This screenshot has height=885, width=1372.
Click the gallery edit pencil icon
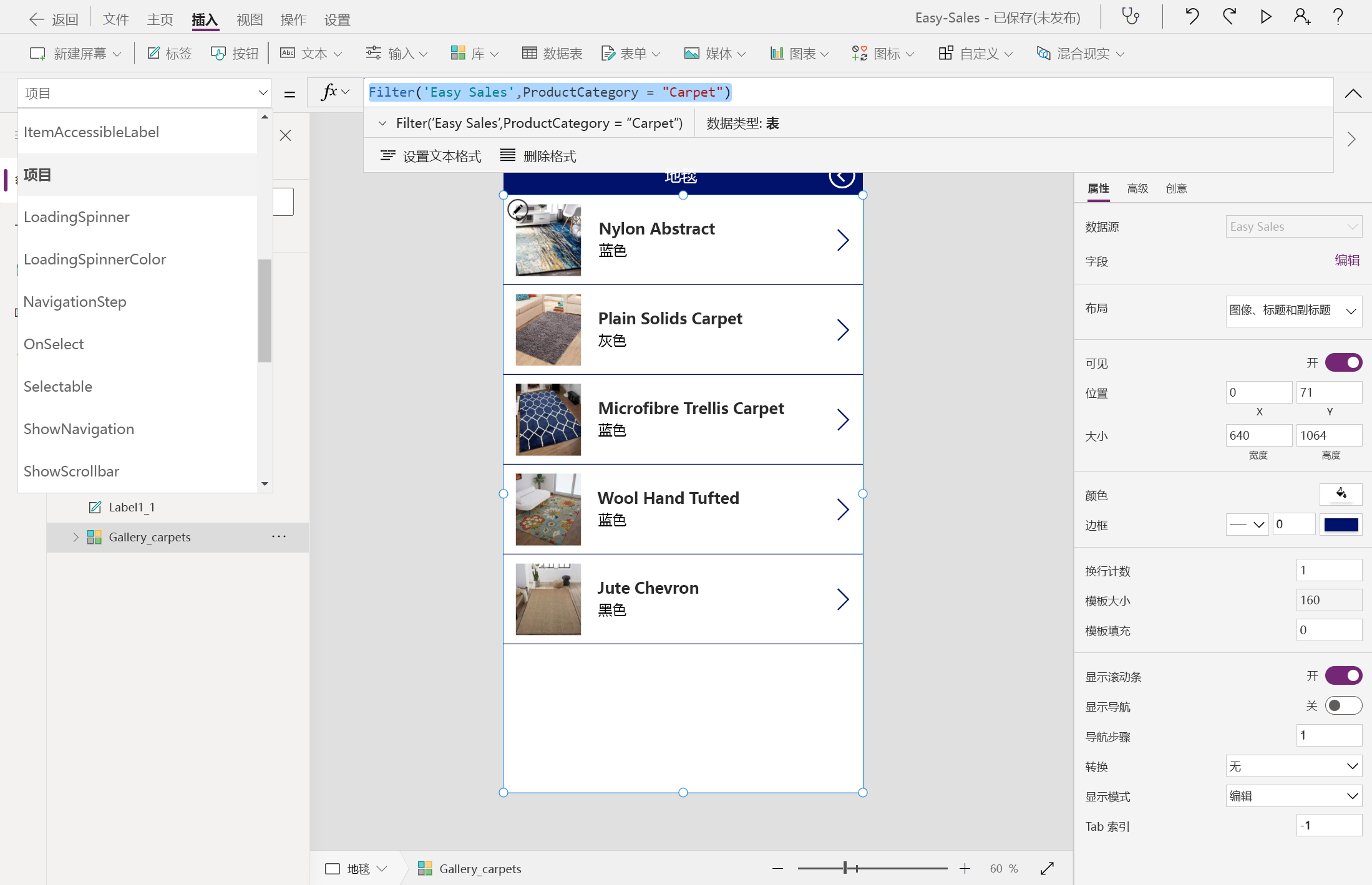click(517, 210)
